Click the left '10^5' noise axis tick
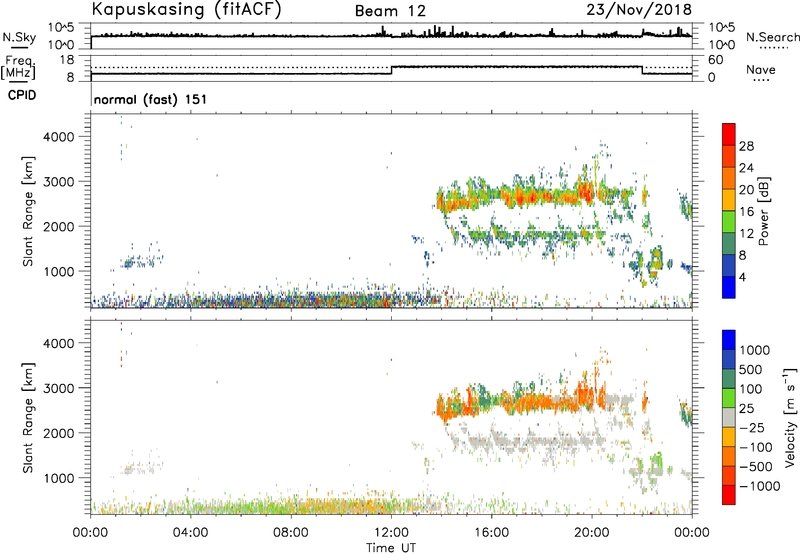This screenshot has width=800, height=554. (x=62, y=28)
